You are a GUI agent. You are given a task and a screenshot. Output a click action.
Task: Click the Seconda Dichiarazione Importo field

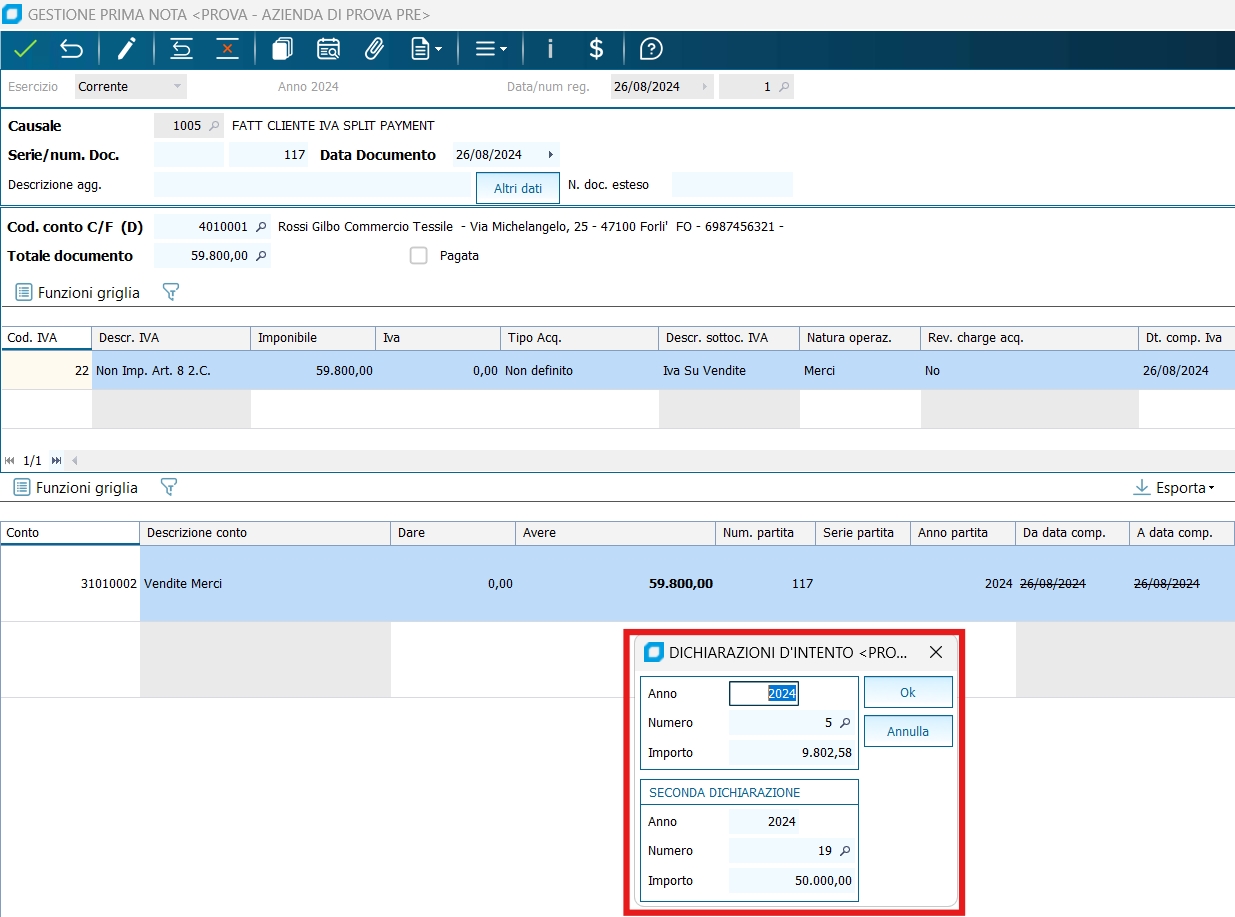(793, 881)
